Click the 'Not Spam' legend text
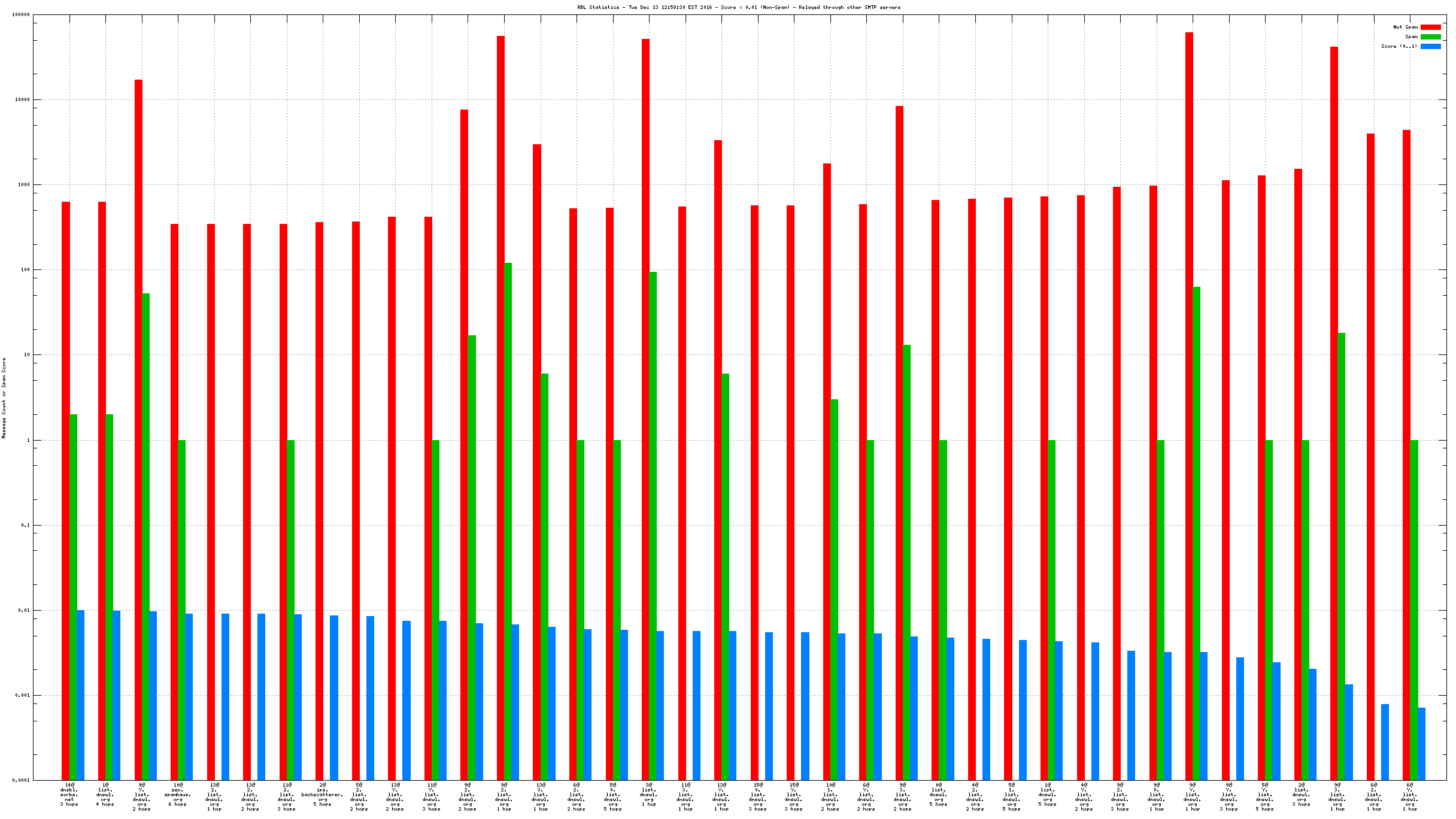1456x819 pixels. (x=1405, y=27)
